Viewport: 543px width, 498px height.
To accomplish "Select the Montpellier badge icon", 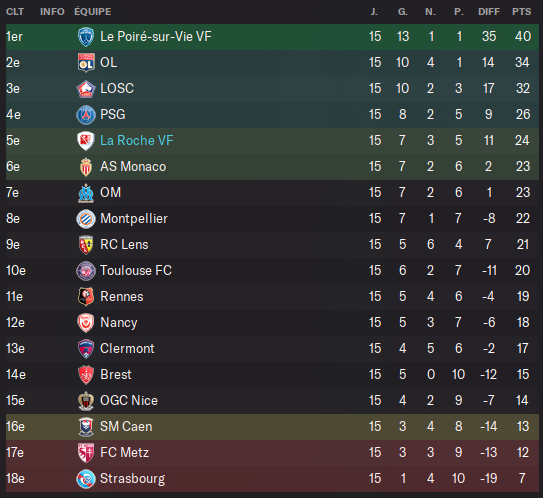I will (86, 219).
